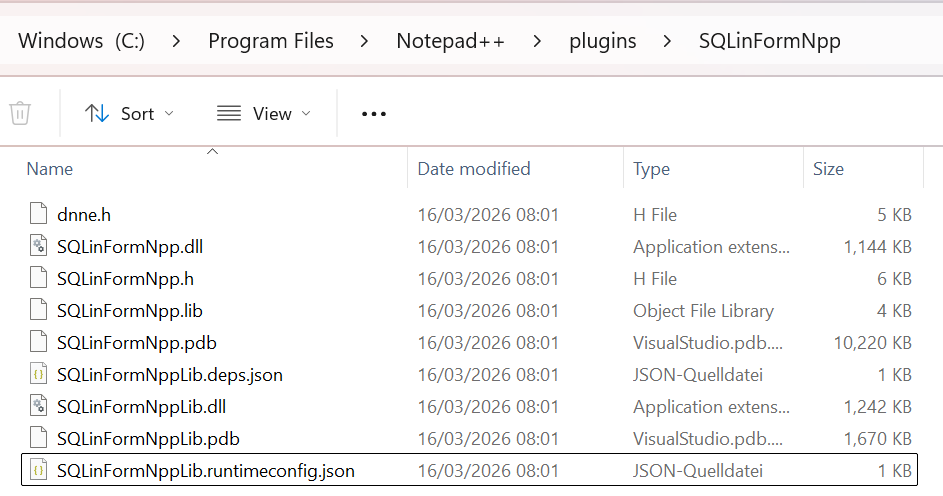Open the See more ellipsis menu
This screenshot has height=496, width=943.
tap(373, 114)
